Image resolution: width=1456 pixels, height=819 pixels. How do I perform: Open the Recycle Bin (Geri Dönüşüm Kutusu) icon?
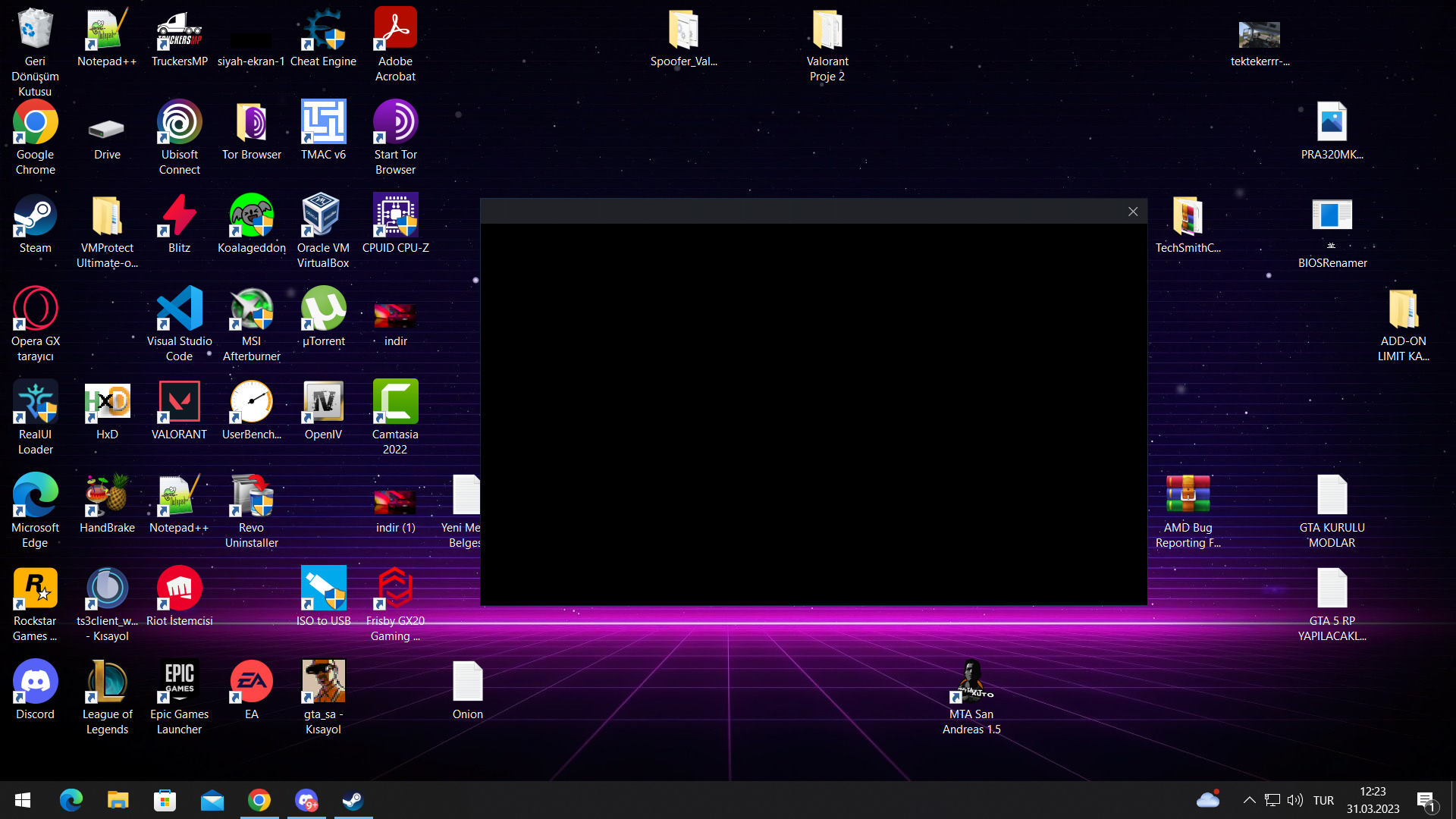(x=35, y=52)
